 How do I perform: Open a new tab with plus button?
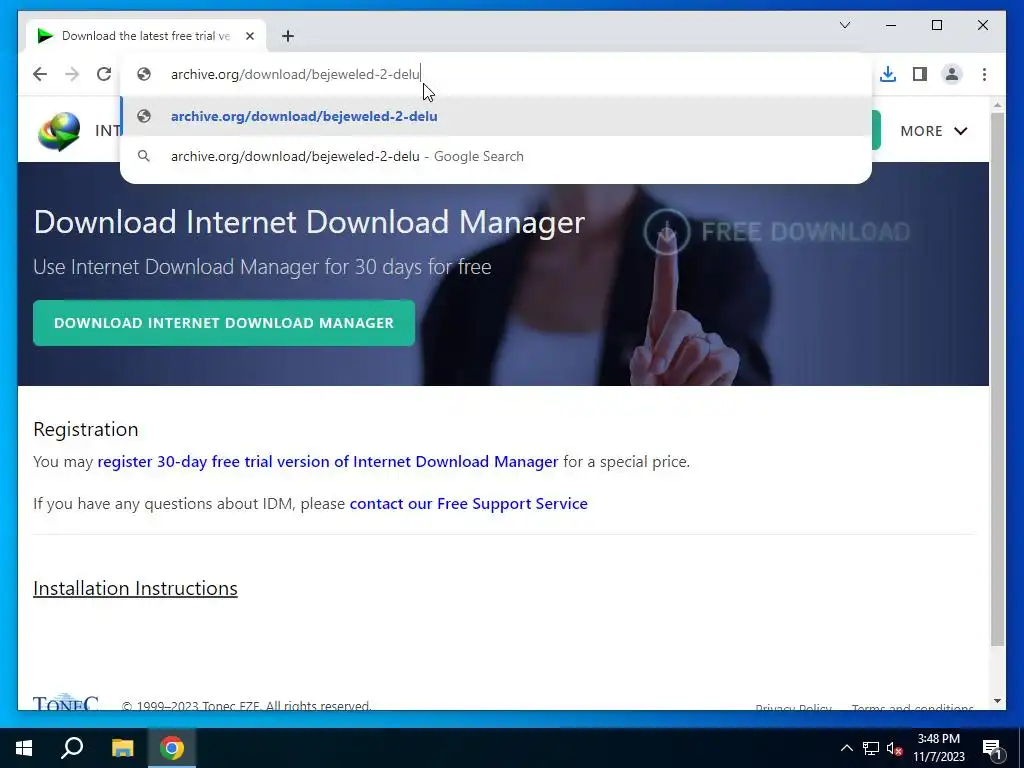(288, 36)
